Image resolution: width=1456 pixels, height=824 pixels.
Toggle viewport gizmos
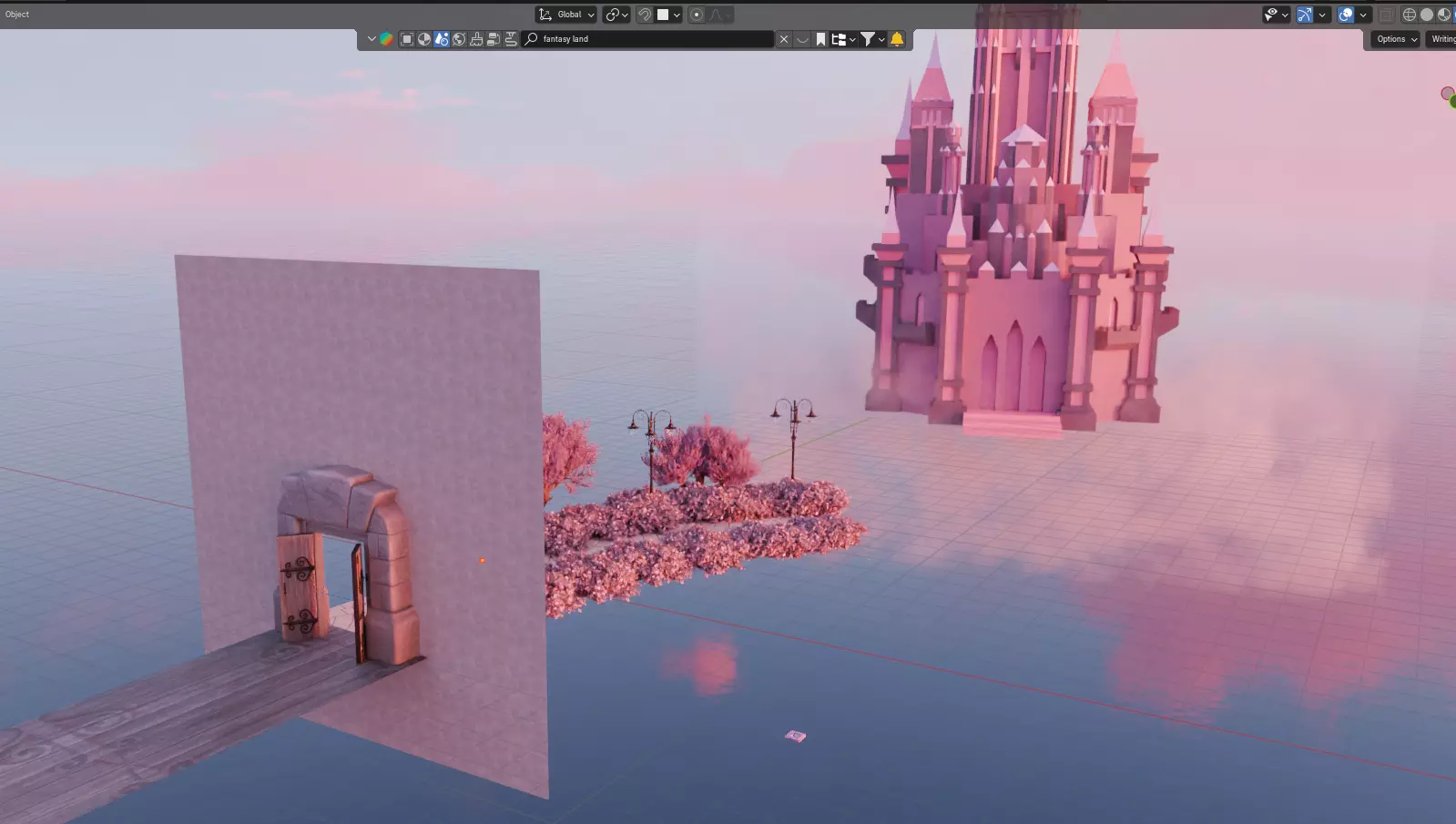[1305, 15]
